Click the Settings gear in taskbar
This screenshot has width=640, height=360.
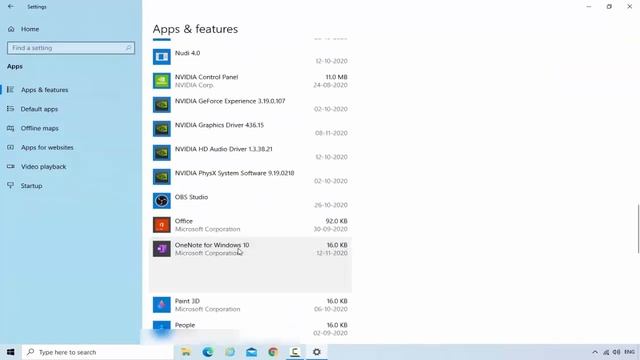point(317,352)
